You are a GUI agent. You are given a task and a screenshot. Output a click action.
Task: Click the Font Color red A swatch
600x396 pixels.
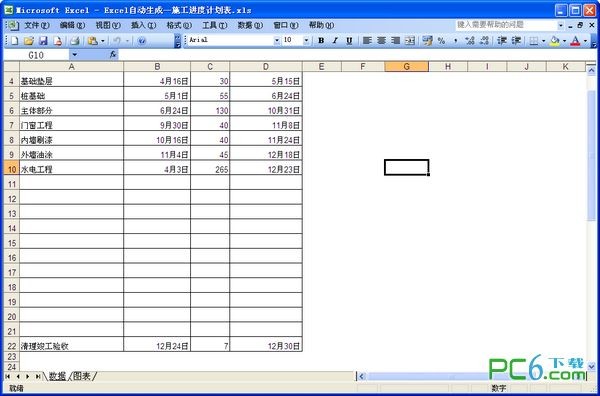pos(575,41)
